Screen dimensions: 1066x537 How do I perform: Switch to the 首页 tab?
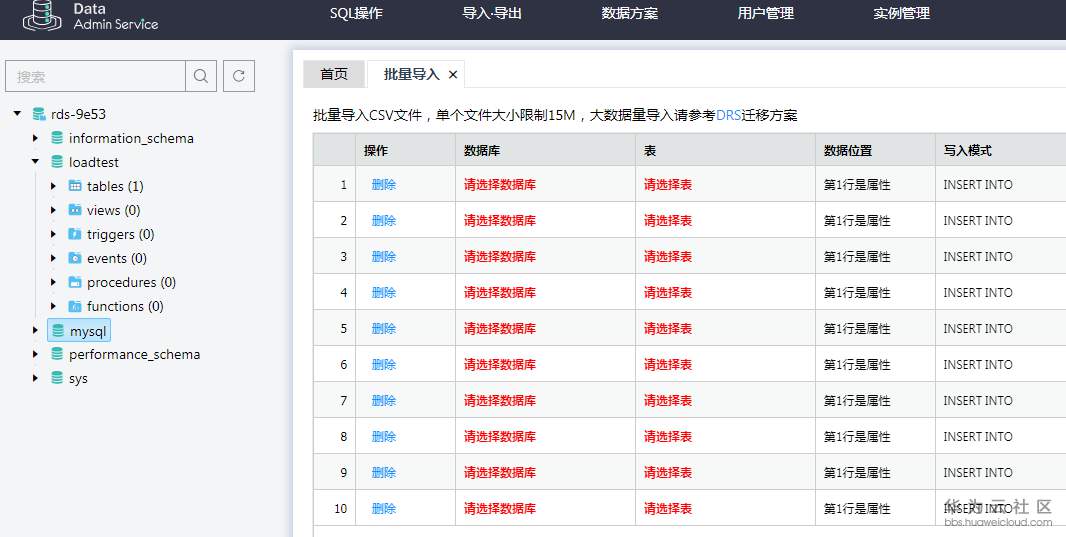click(334, 74)
